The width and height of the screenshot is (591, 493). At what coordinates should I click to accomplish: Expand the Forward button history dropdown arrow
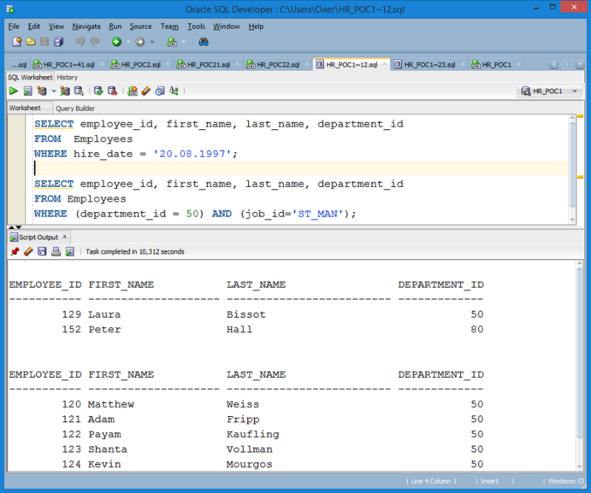pos(152,42)
